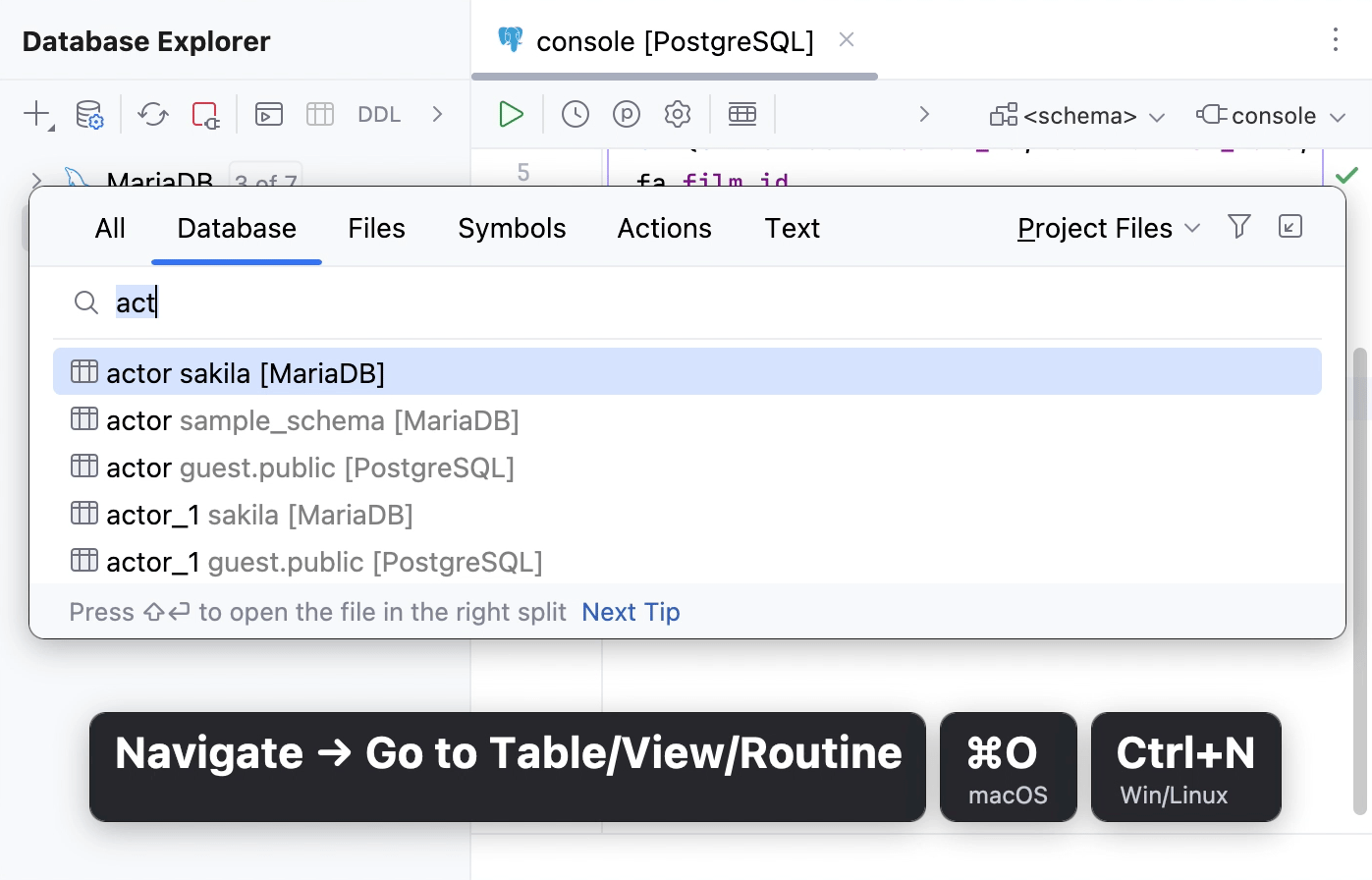The width and height of the screenshot is (1372, 880).
Task: Open Data Source Properties icon
Action: pyautogui.click(x=89, y=115)
